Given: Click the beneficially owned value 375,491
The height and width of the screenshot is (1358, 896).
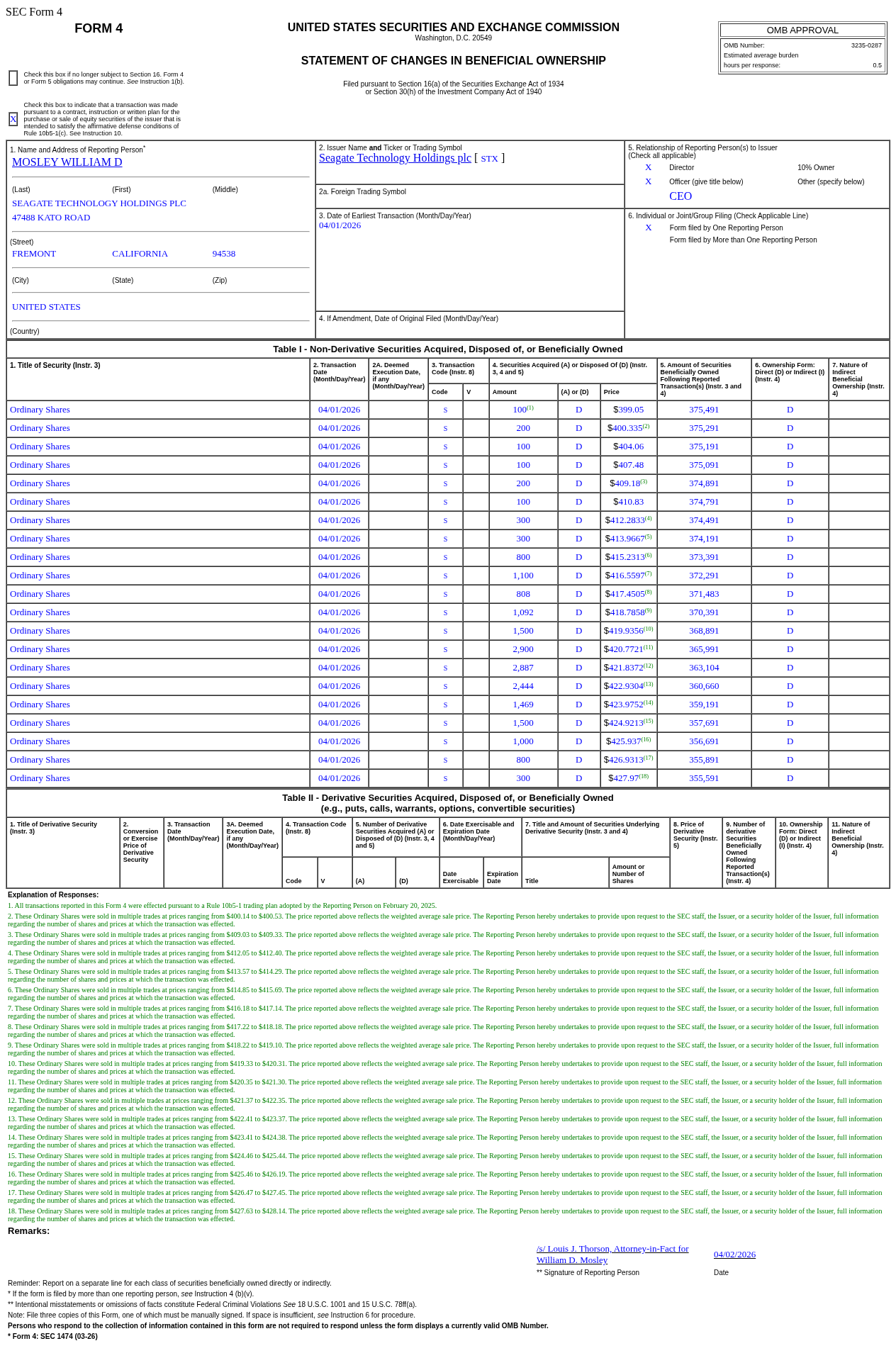Looking at the screenshot, I should tap(704, 410).
